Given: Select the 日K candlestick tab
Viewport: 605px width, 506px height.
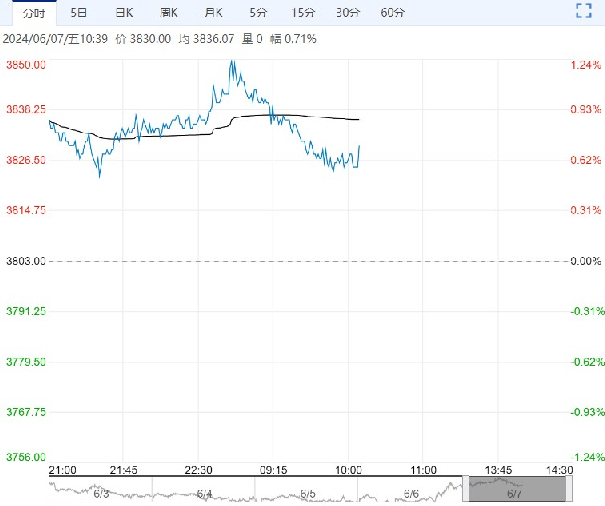Looking at the screenshot, I should [x=123, y=13].
